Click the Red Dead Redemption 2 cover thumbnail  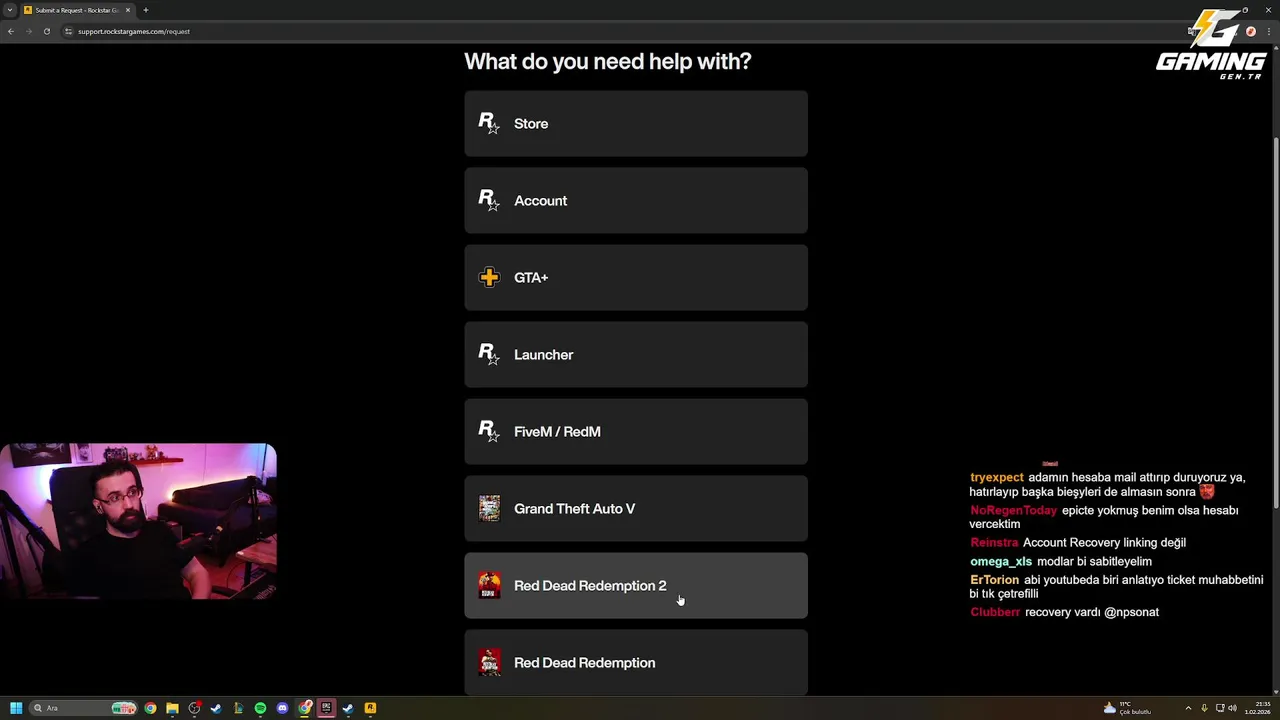(489, 585)
